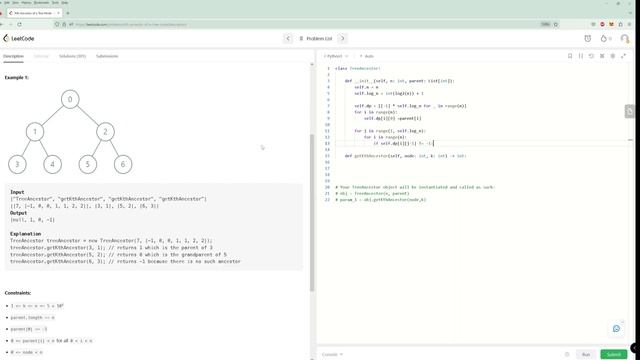
Task: Open the Python3 language dropdown
Action: click(x=336, y=56)
